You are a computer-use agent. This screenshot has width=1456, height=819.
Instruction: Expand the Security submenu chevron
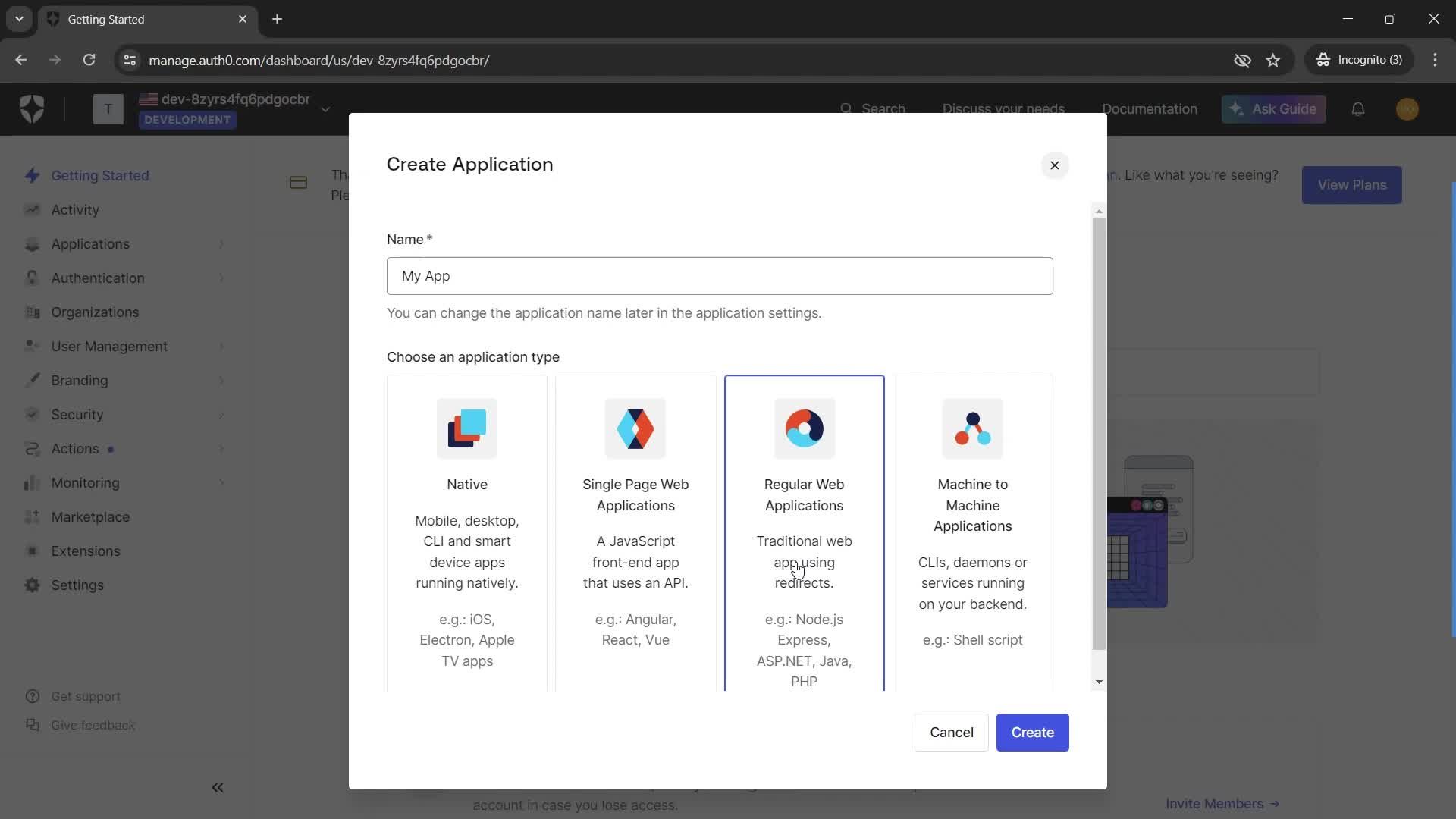(221, 415)
